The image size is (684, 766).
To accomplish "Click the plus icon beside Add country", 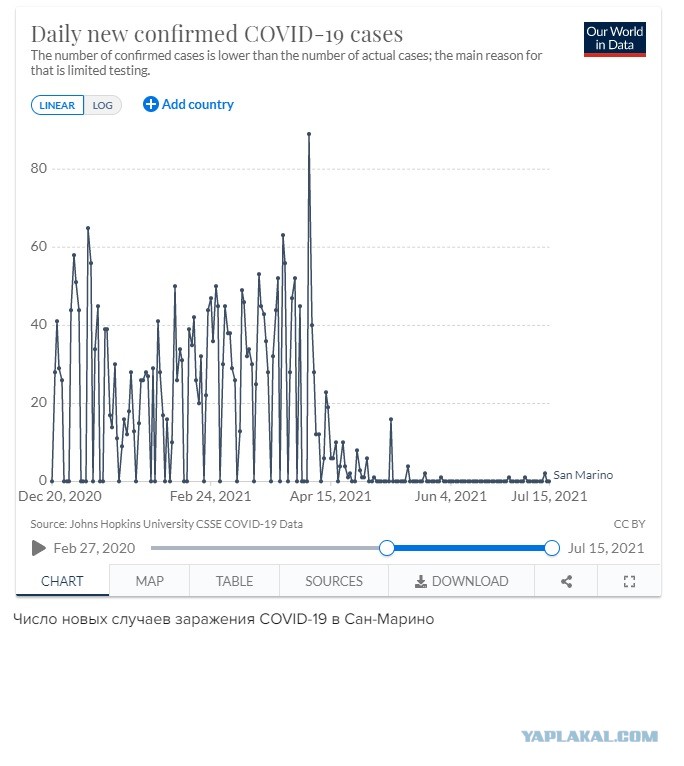I will (150, 104).
